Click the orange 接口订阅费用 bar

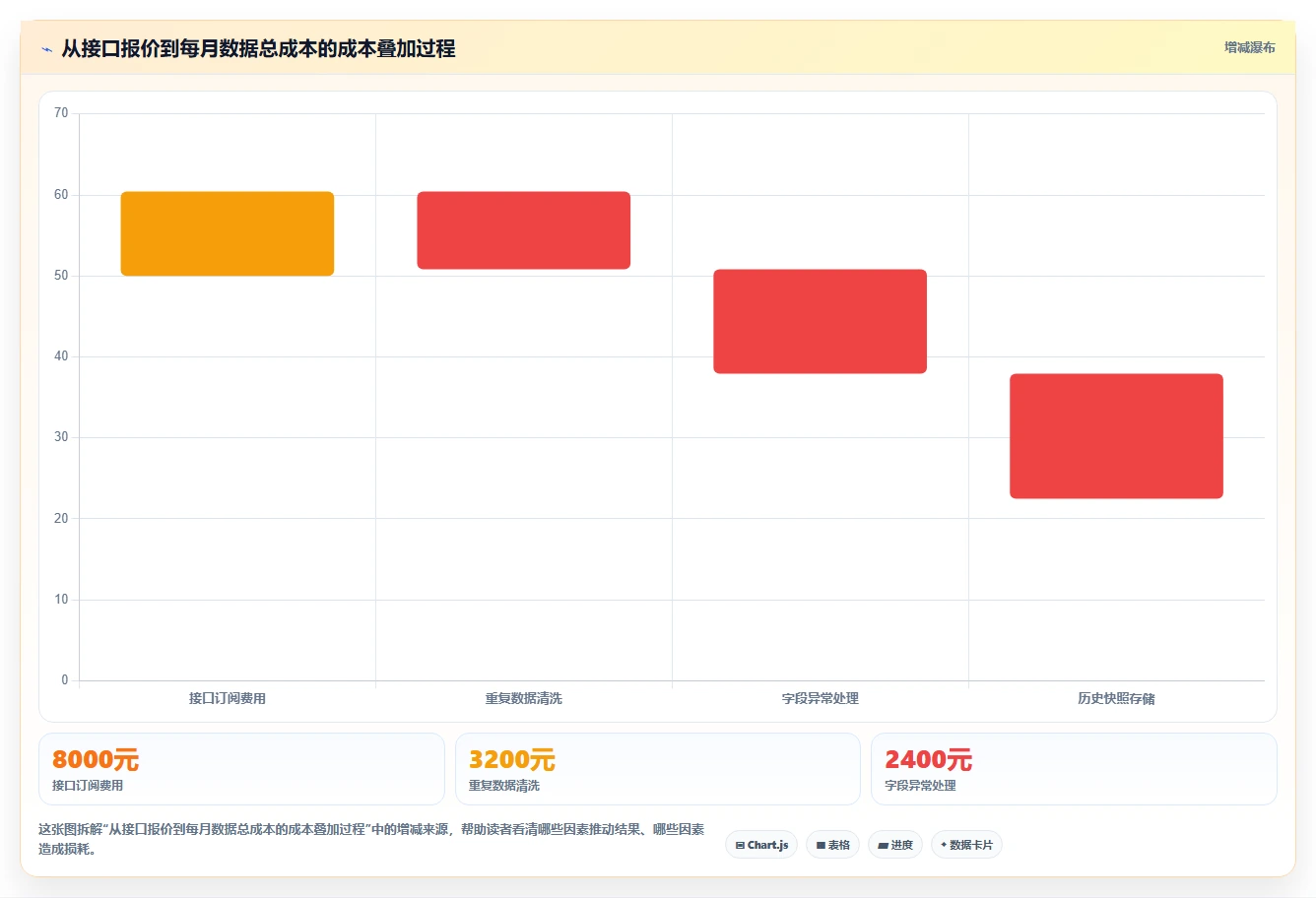coord(228,233)
